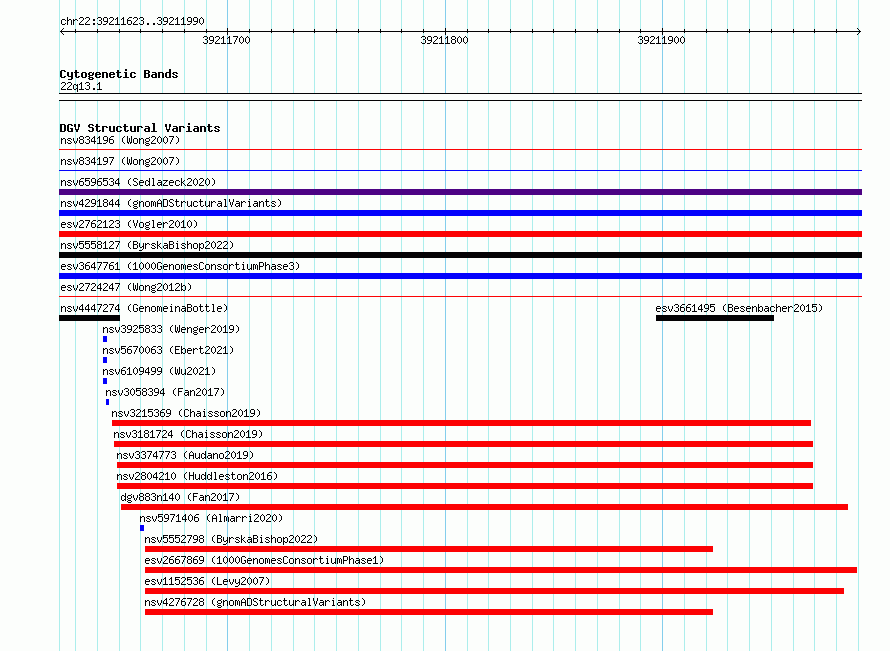
Task: Select the 22q13.1 cytogenetic band label
Action: 81,86
